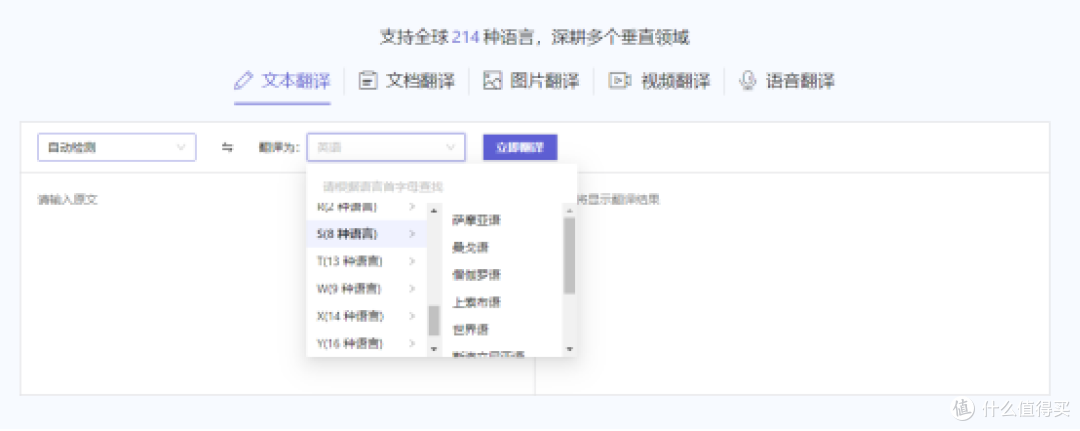Click the clipboard icon for document translation
The width and height of the screenshot is (1080, 431).
(x=368, y=81)
